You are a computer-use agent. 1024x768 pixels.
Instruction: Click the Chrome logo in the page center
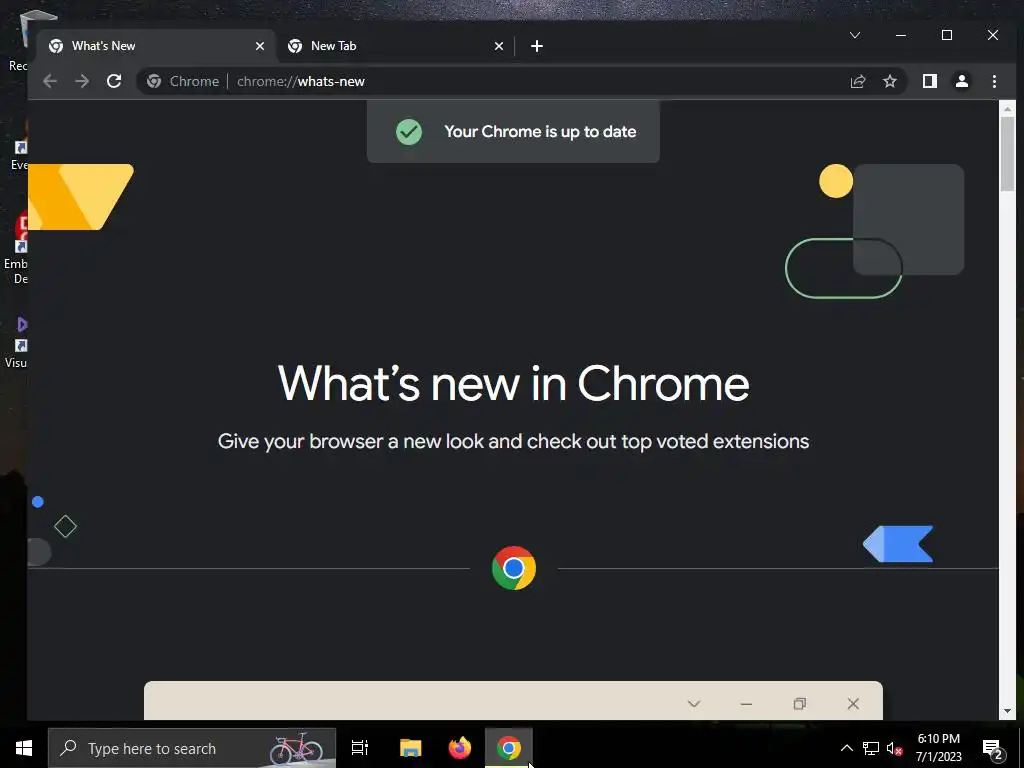[x=513, y=568]
